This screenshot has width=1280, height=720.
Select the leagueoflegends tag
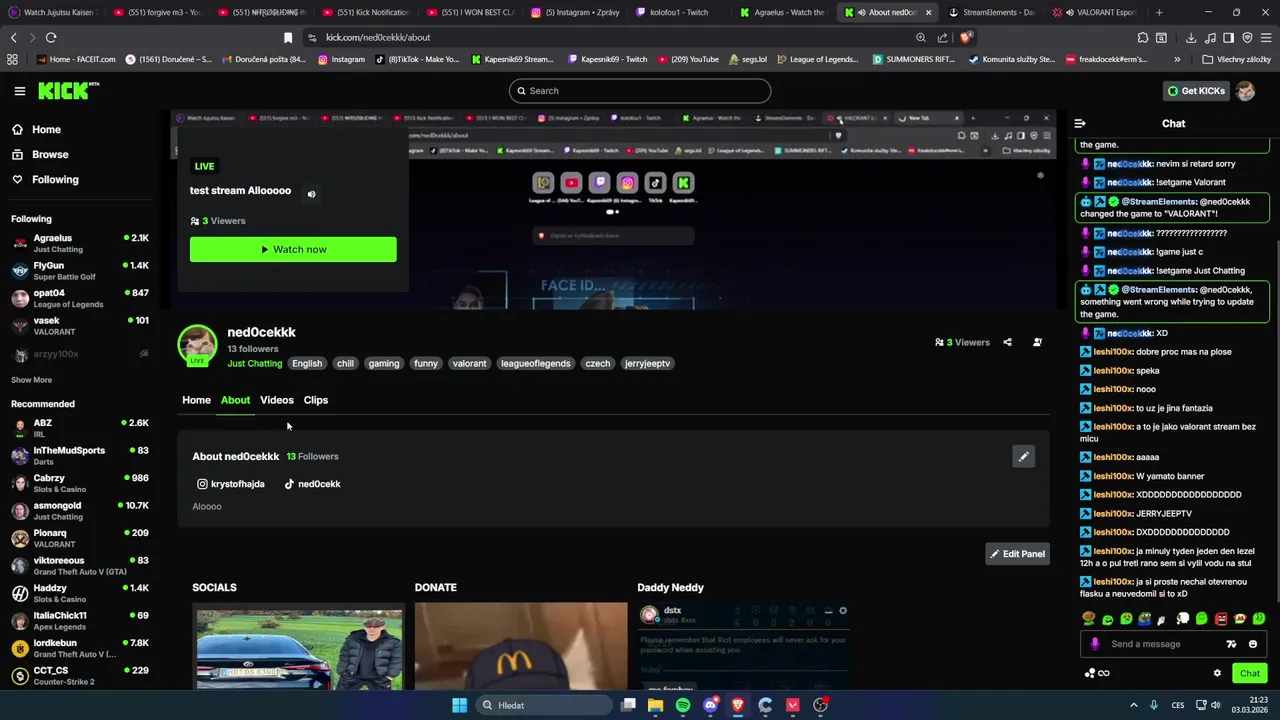536,364
